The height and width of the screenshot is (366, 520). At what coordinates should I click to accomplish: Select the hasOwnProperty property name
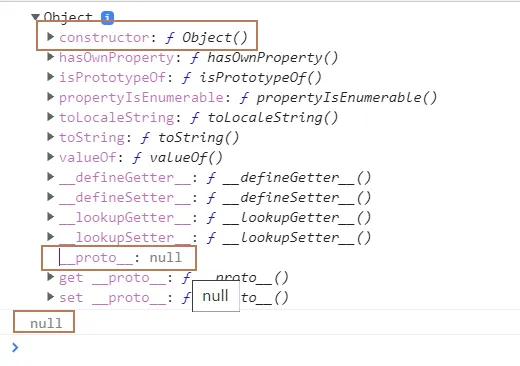116,58
